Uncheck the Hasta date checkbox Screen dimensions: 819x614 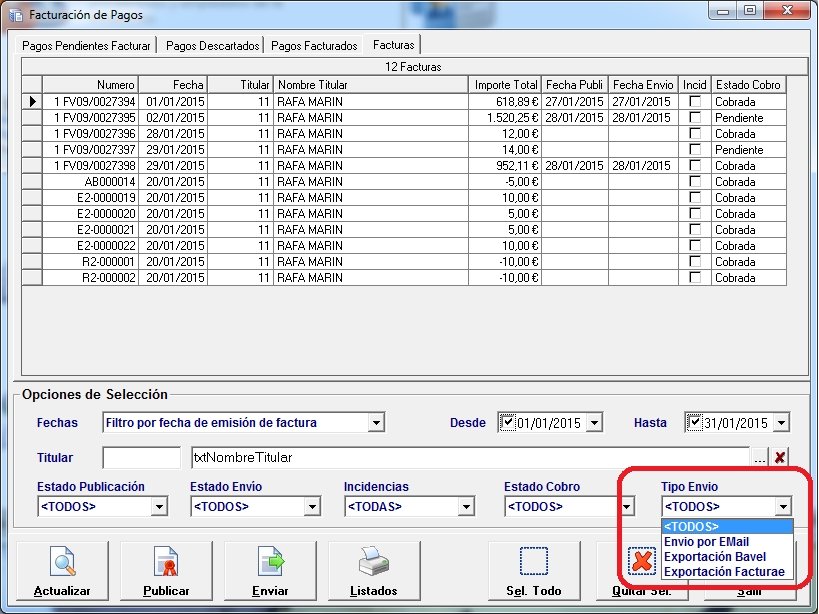pyautogui.click(x=695, y=422)
